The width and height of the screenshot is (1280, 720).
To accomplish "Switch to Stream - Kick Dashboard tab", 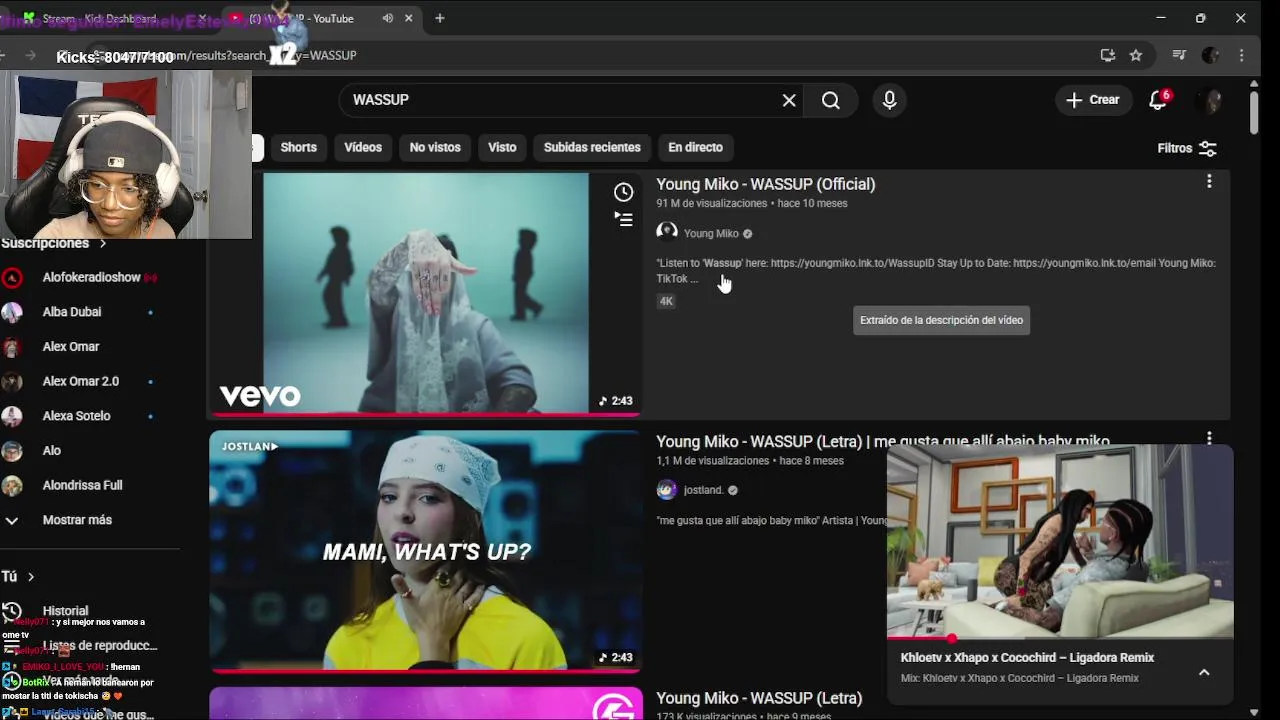I will [x=100, y=18].
